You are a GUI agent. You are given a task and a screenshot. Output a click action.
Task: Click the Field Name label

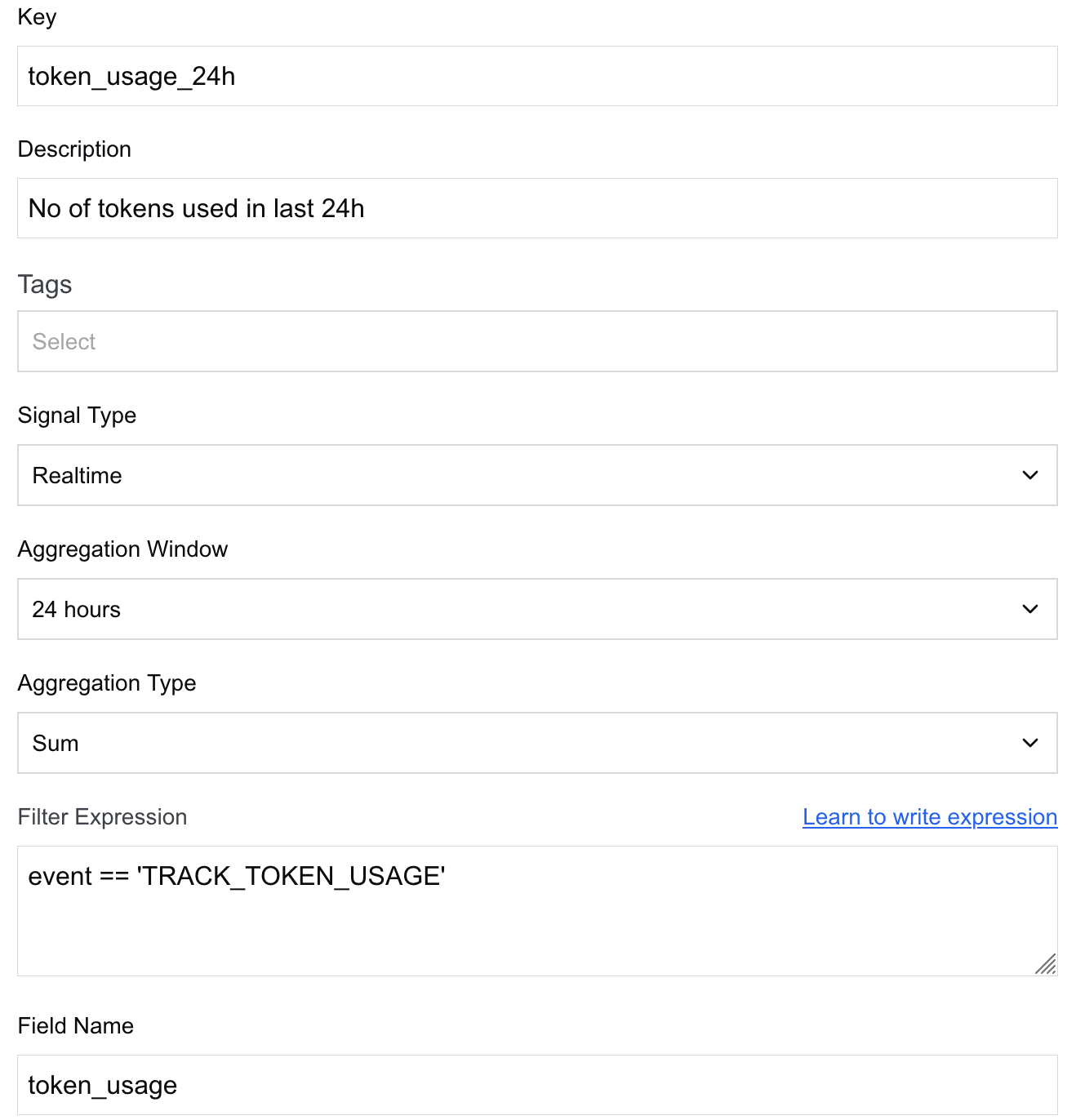(x=76, y=1026)
